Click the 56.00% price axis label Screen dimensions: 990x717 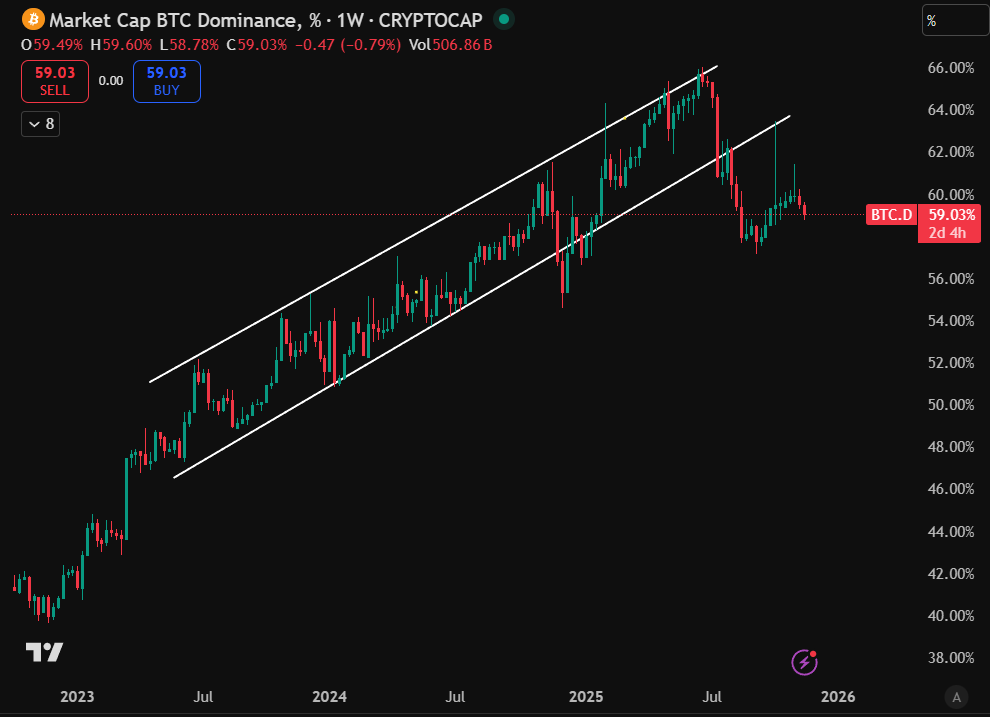tap(951, 278)
